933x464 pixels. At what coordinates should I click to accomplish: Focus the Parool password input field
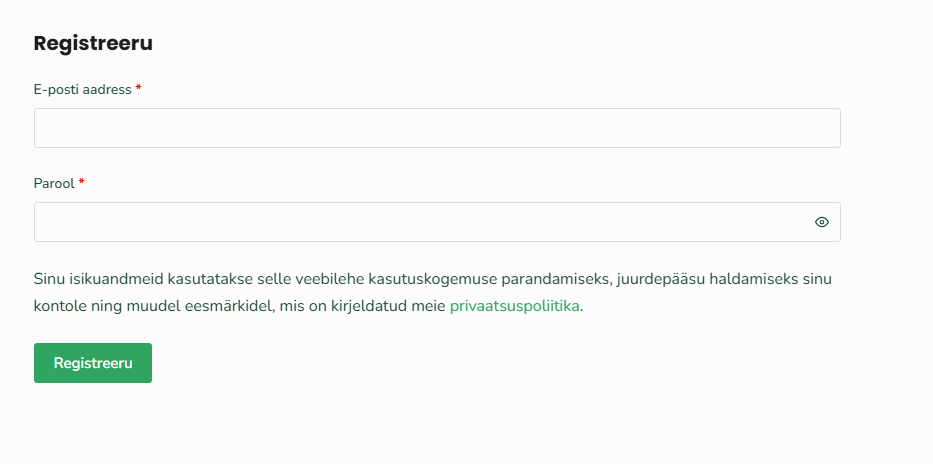(420, 222)
